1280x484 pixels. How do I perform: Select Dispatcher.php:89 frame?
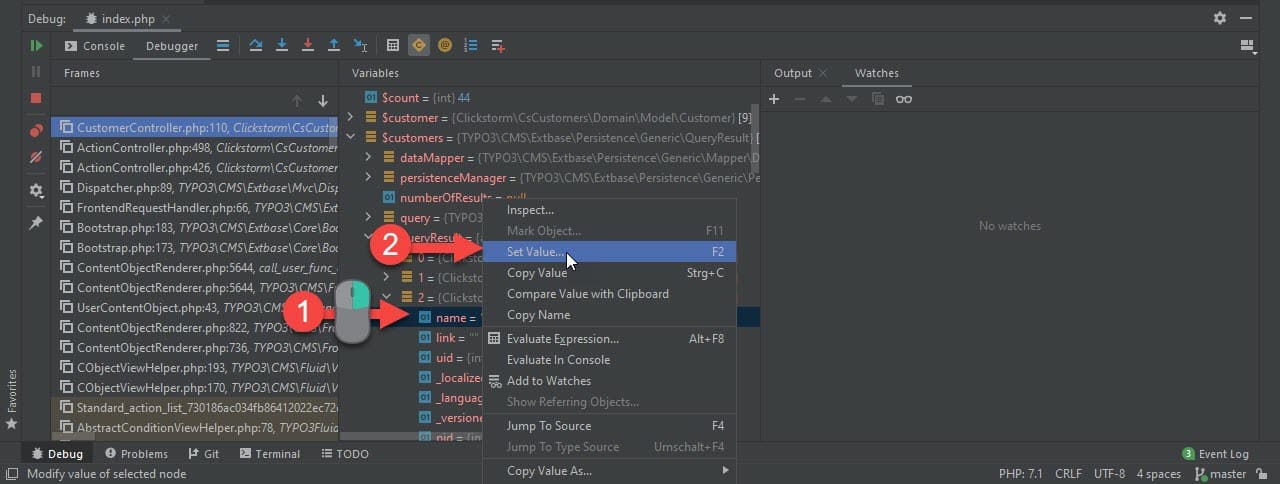tap(195, 187)
